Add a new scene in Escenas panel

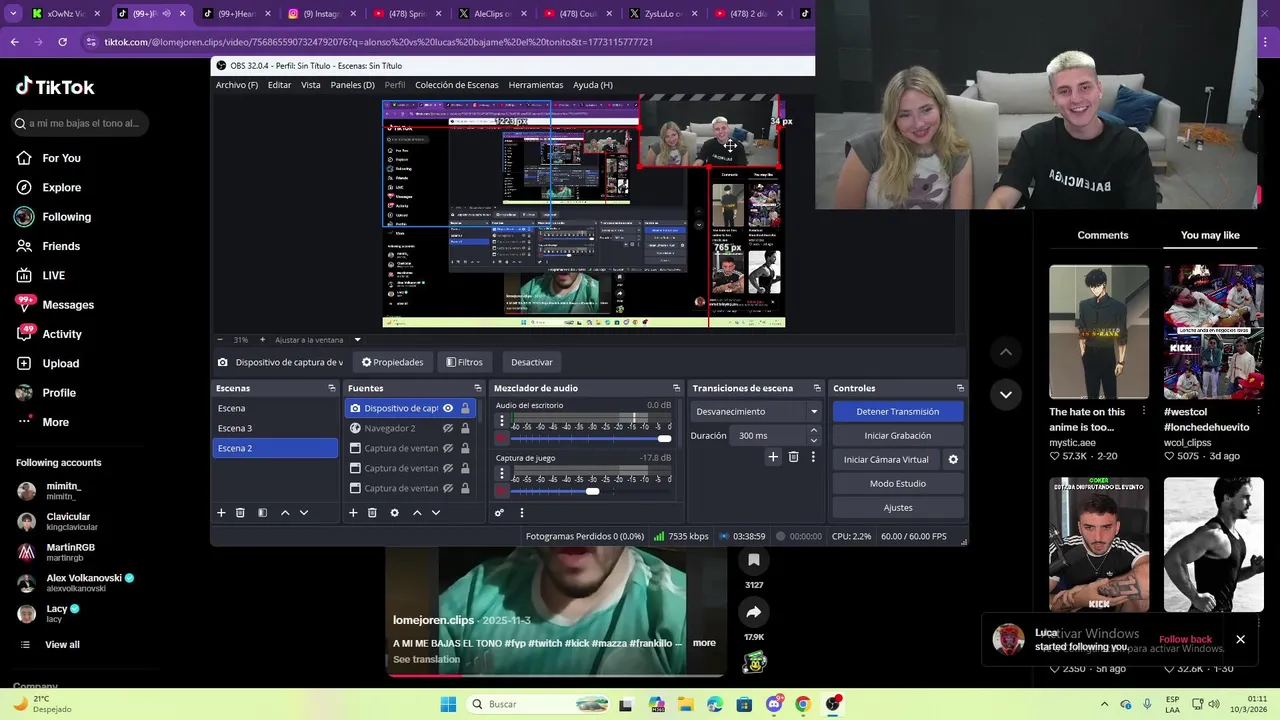221,513
